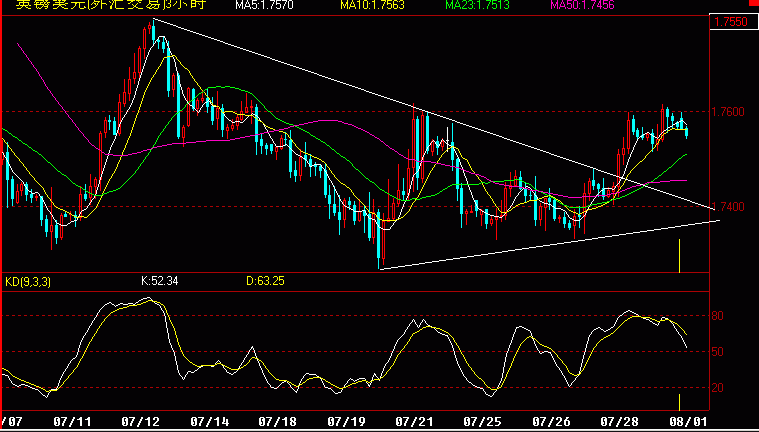Click the 80 level on the KD scale
This screenshot has width=759, height=432.
point(717,316)
